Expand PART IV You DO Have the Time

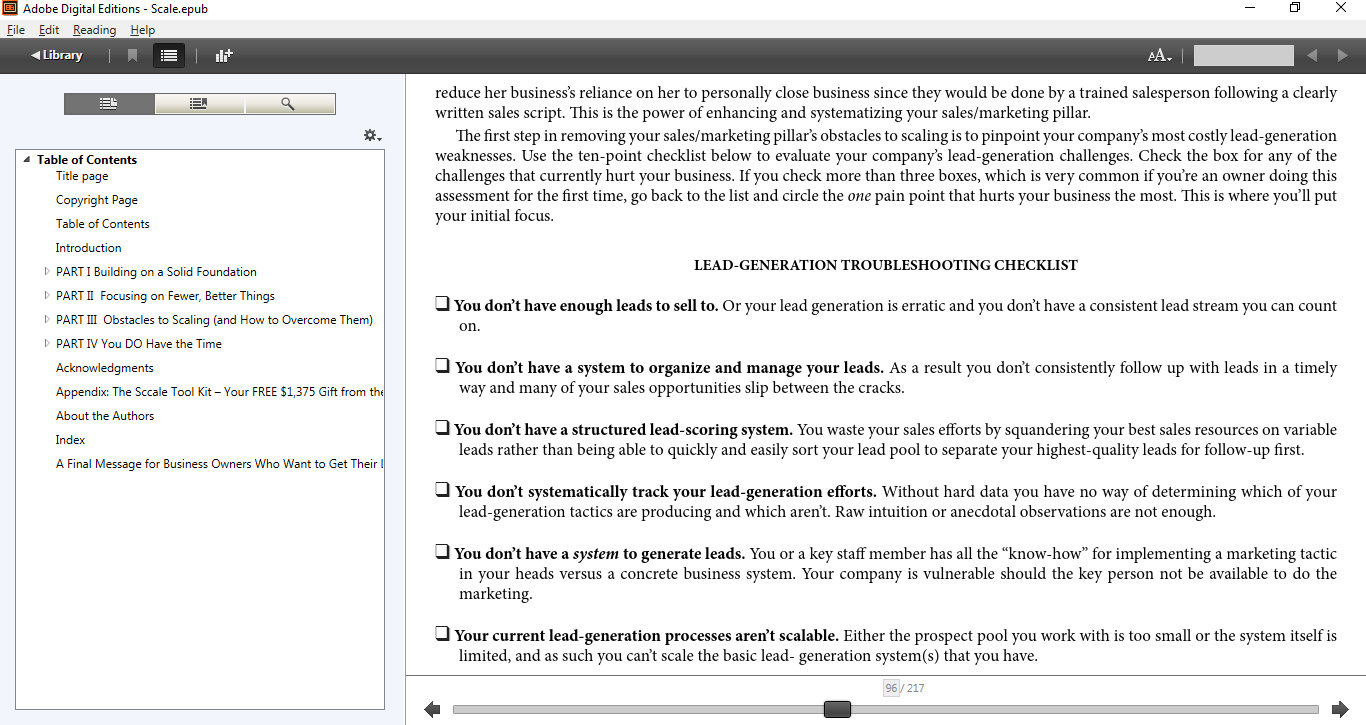pyautogui.click(x=46, y=344)
